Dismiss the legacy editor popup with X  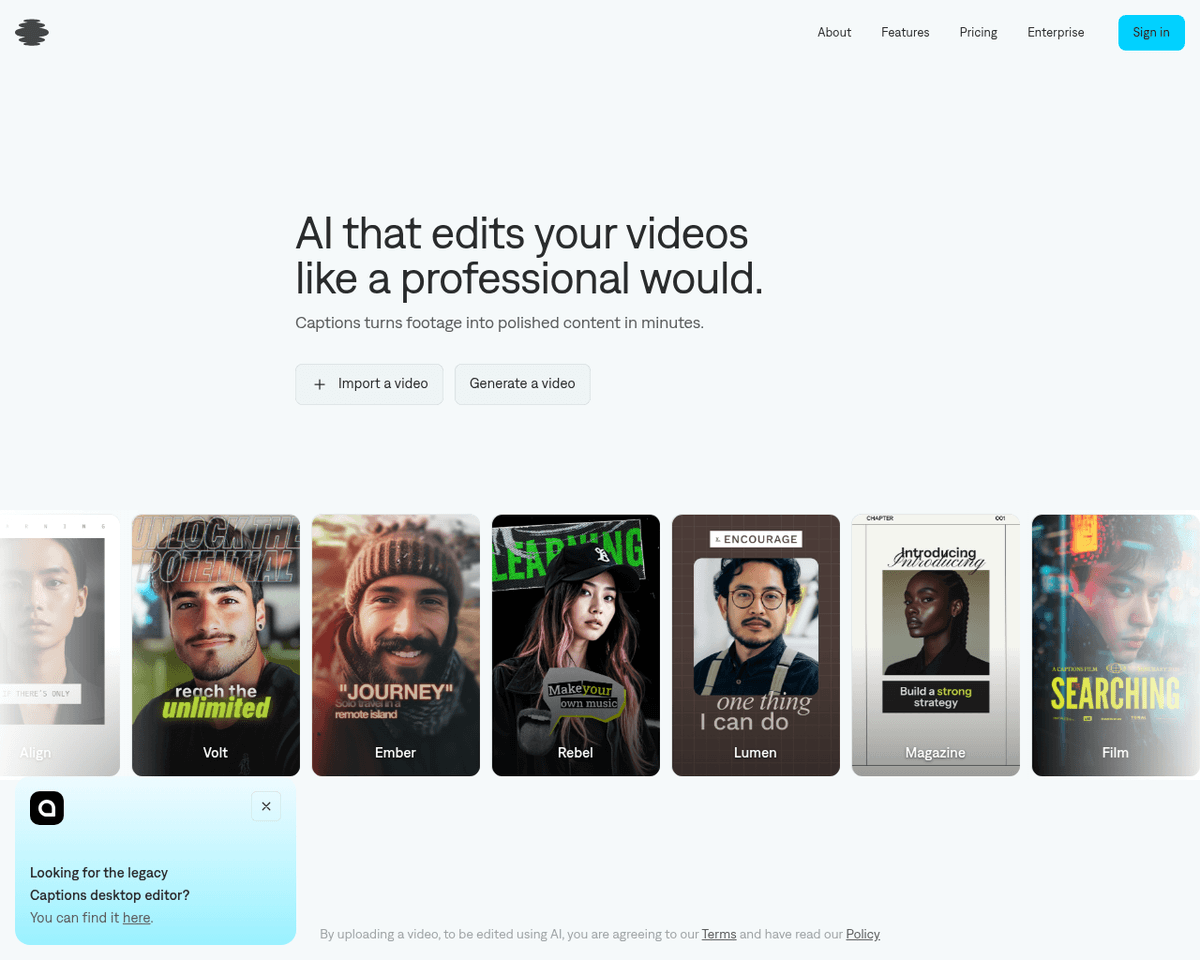(x=266, y=806)
